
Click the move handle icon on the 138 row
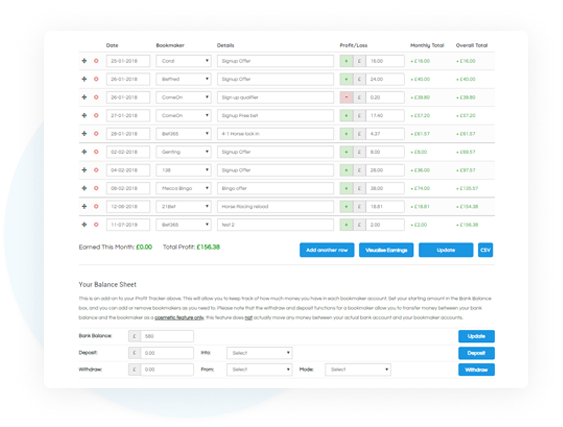(x=84, y=170)
